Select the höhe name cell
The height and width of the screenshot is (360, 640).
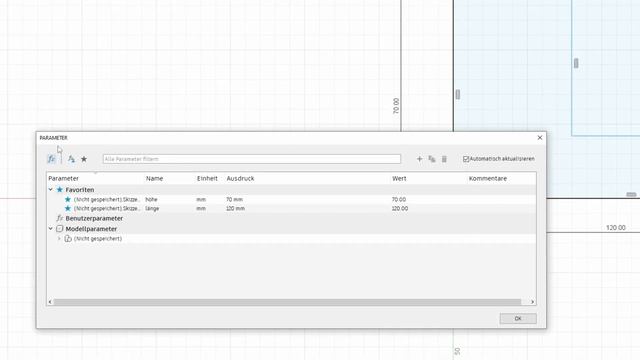pyautogui.click(x=151, y=200)
